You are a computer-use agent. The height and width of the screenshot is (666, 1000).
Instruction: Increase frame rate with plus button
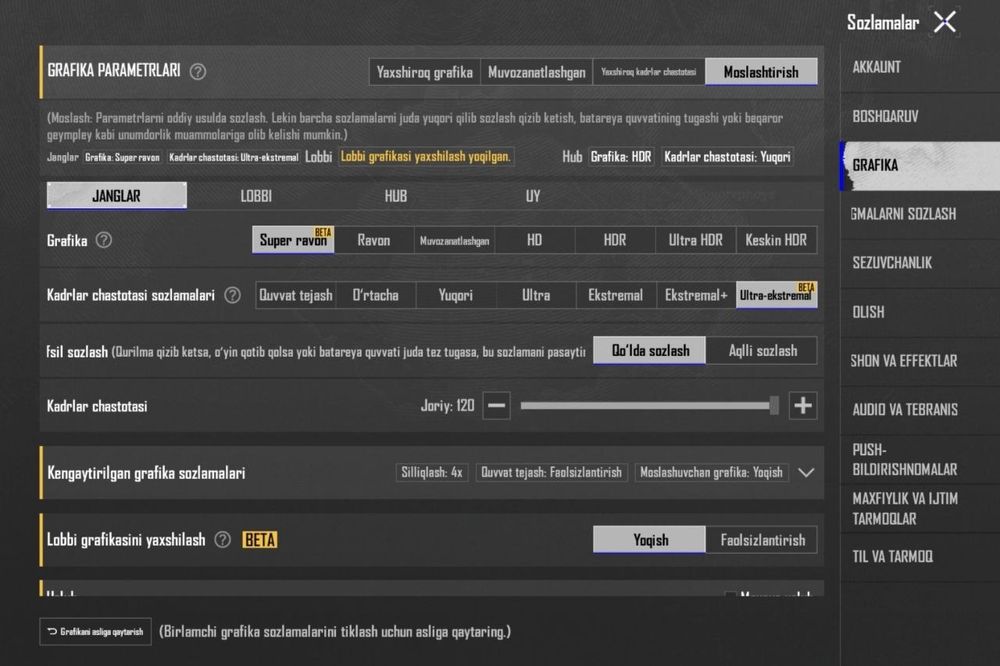[x=803, y=406]
